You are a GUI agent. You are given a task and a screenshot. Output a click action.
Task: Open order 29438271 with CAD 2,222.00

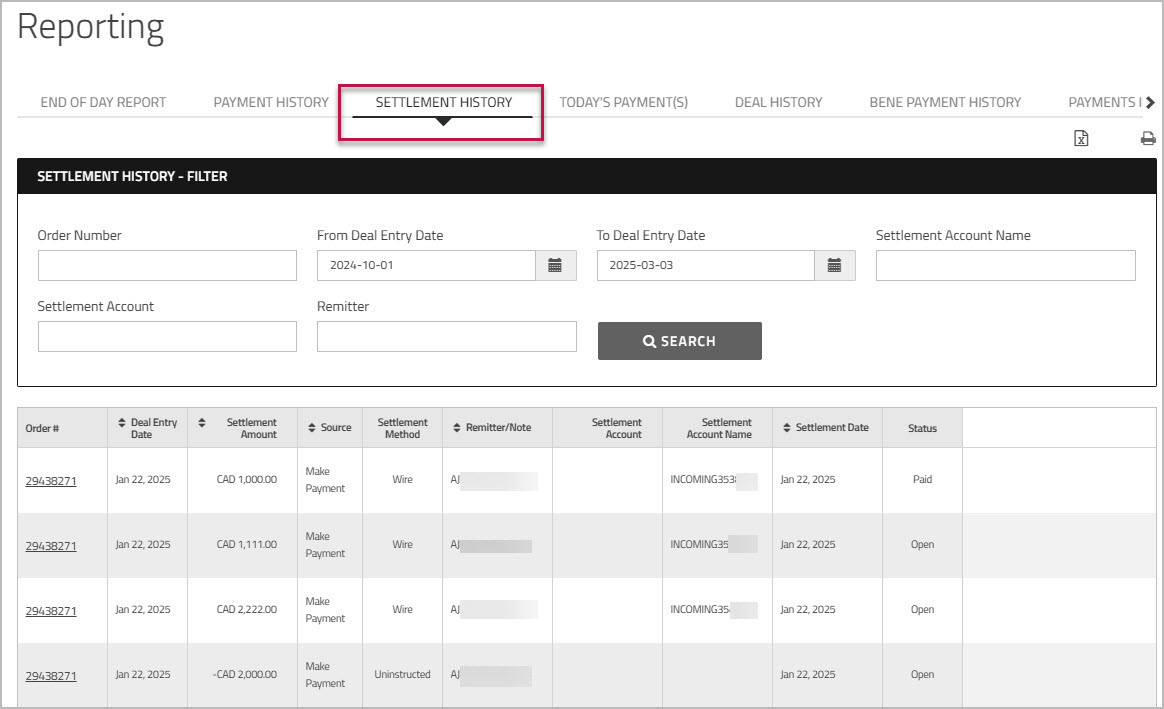(50, 611)
